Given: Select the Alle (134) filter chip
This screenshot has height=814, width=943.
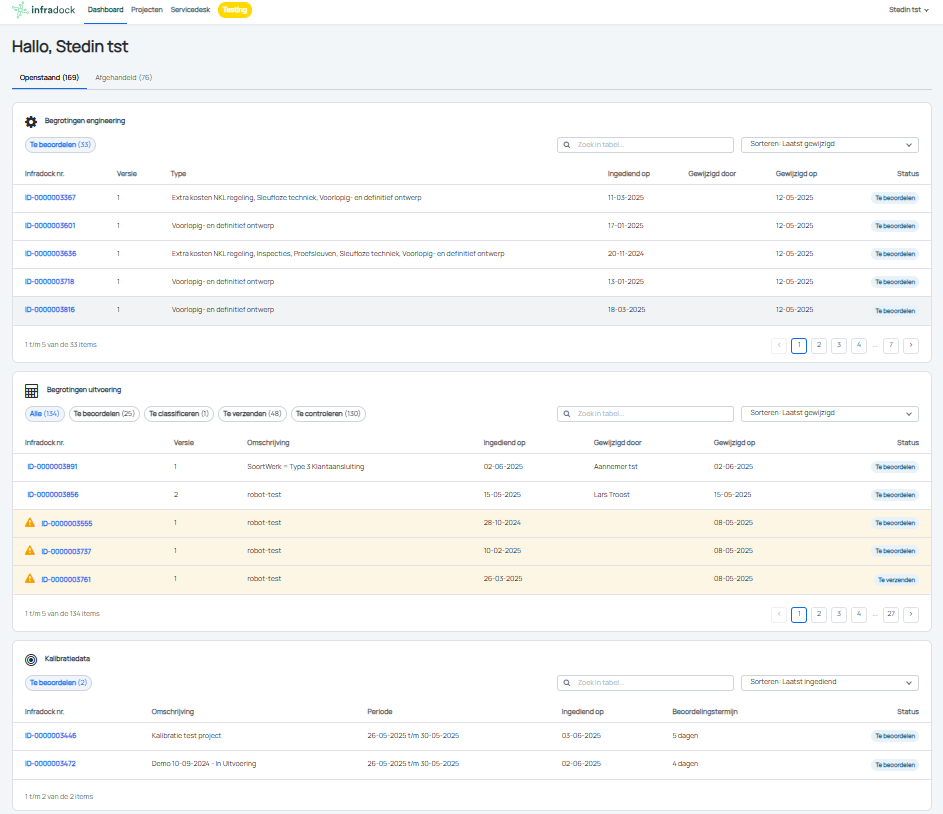Looking at the screenshot, I should click(x=45, y=414).
